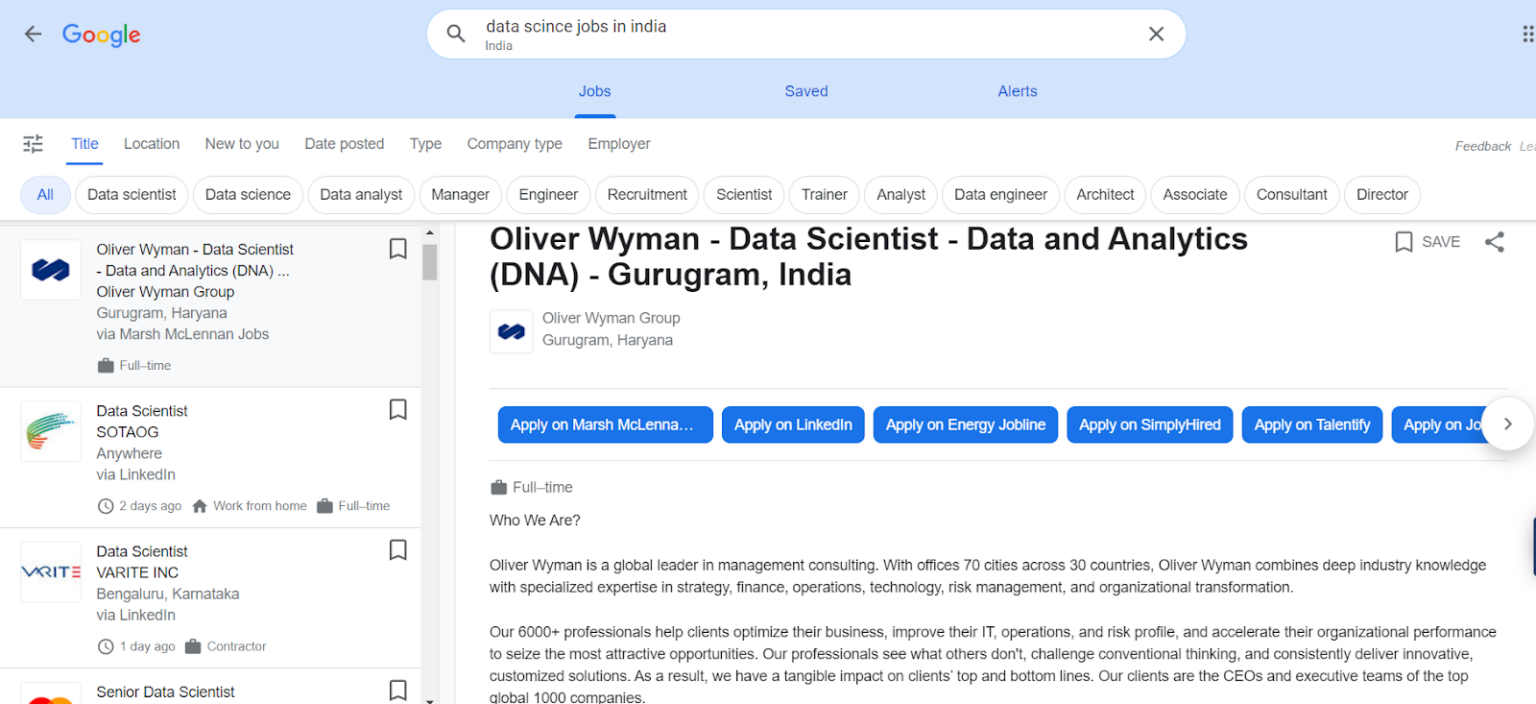This screenshot has height=704, width=1536.
Task: Share the Oliver Wyman job posting
Action: click(x=1494, y=242)
